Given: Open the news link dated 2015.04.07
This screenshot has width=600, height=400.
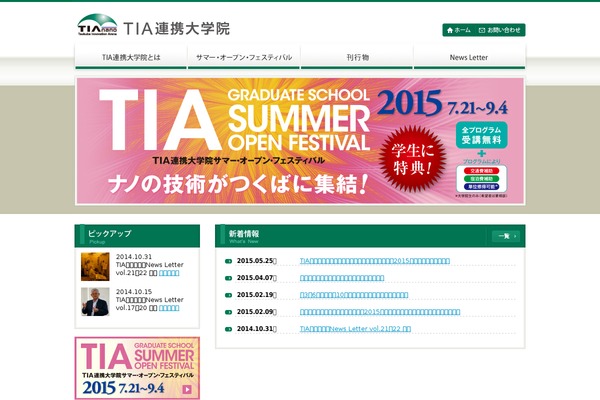Looking at the screenshot, I should 342,278.
